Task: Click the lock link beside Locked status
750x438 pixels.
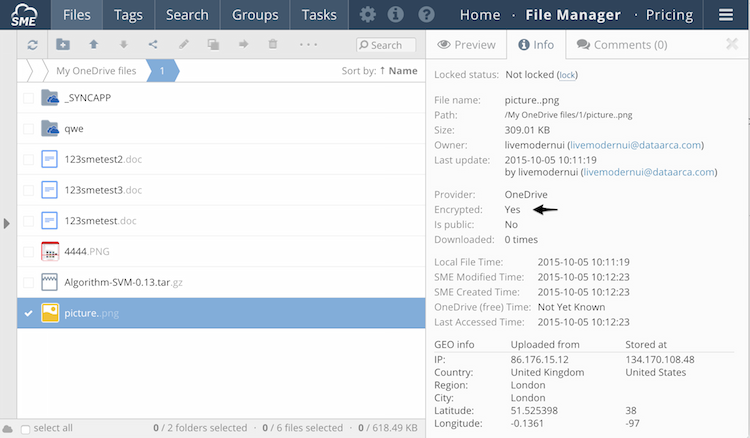Action: [567, 76]
